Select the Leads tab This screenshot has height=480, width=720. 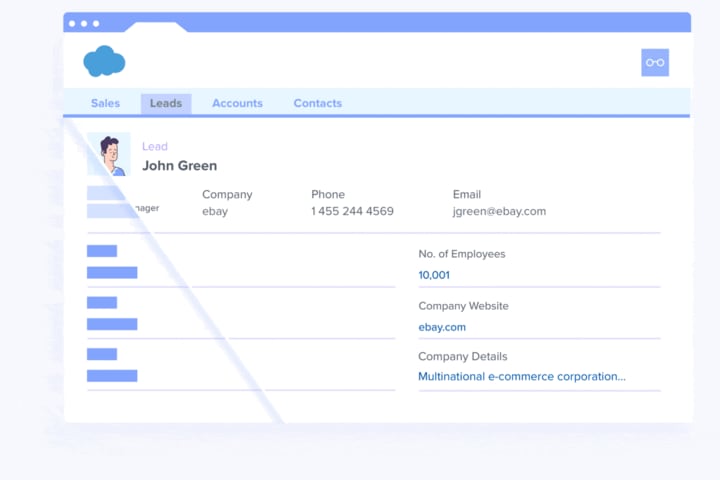166,103
